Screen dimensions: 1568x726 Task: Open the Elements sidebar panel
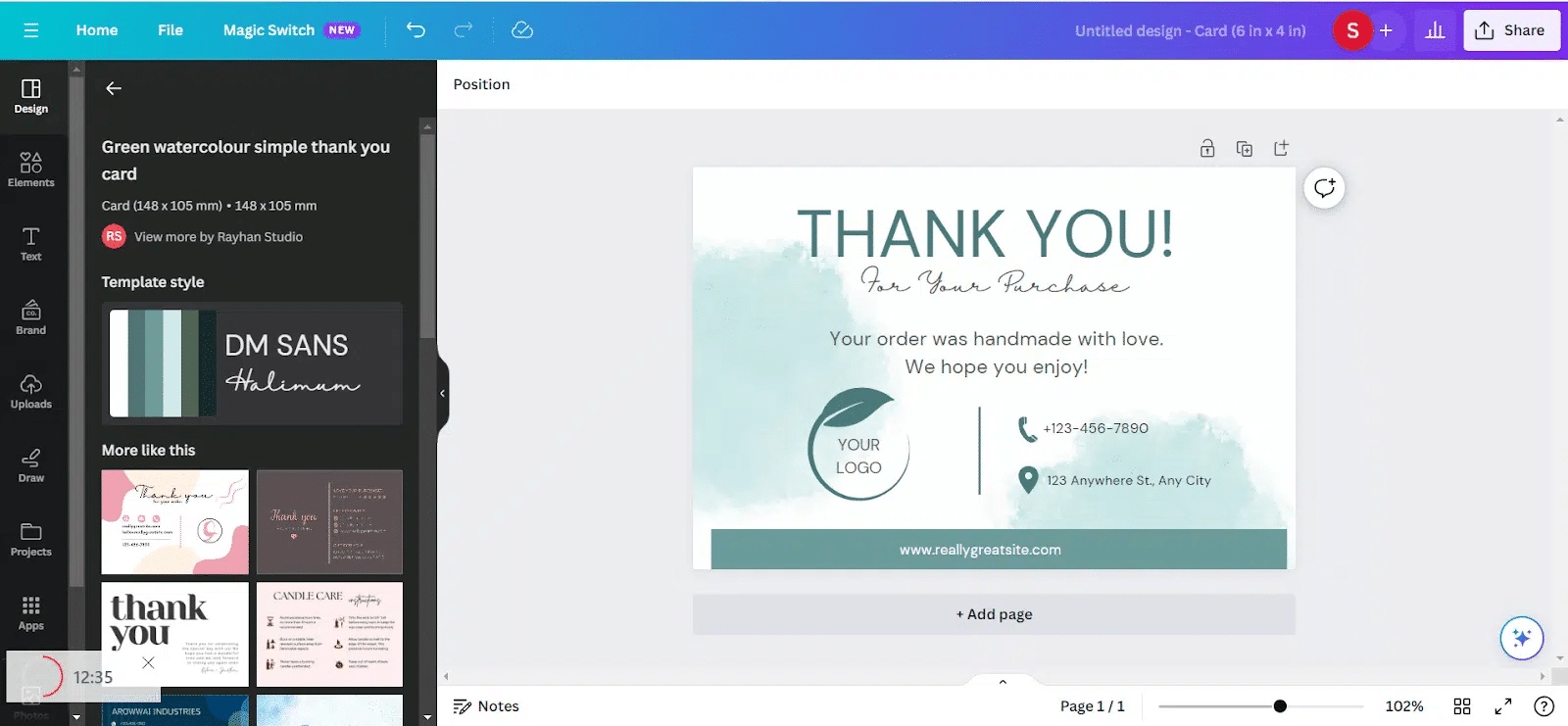click(31, 169)
